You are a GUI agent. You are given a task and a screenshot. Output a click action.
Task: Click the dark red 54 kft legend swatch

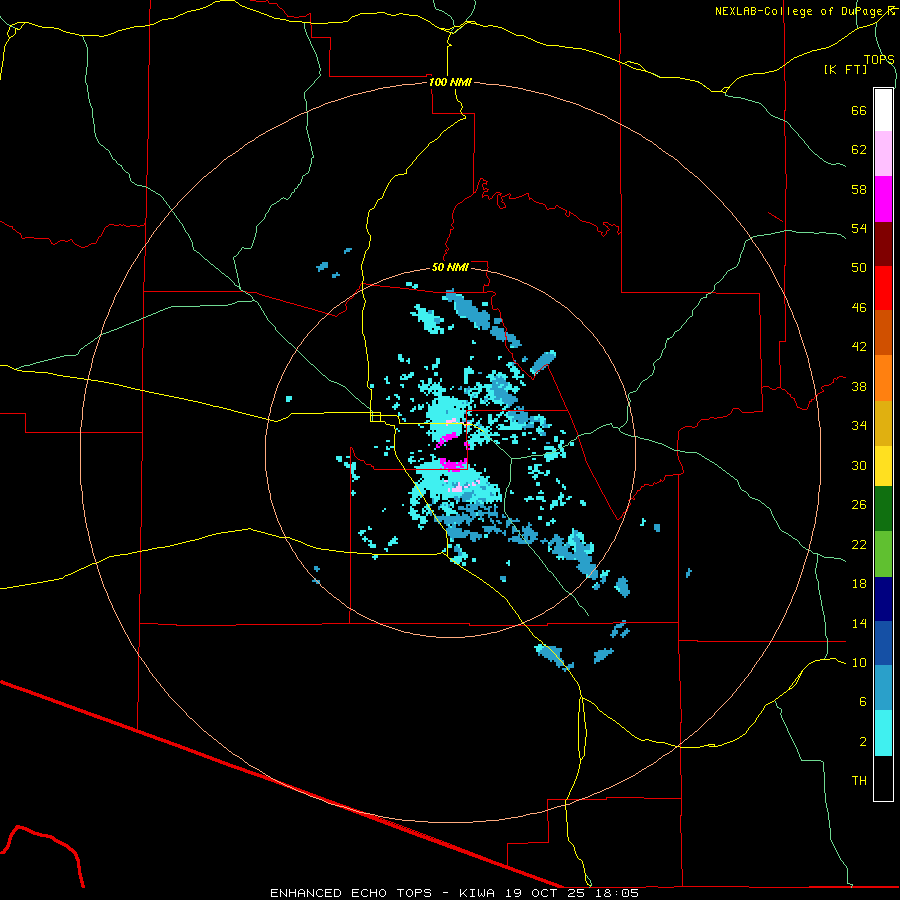[x=883, y=243]
